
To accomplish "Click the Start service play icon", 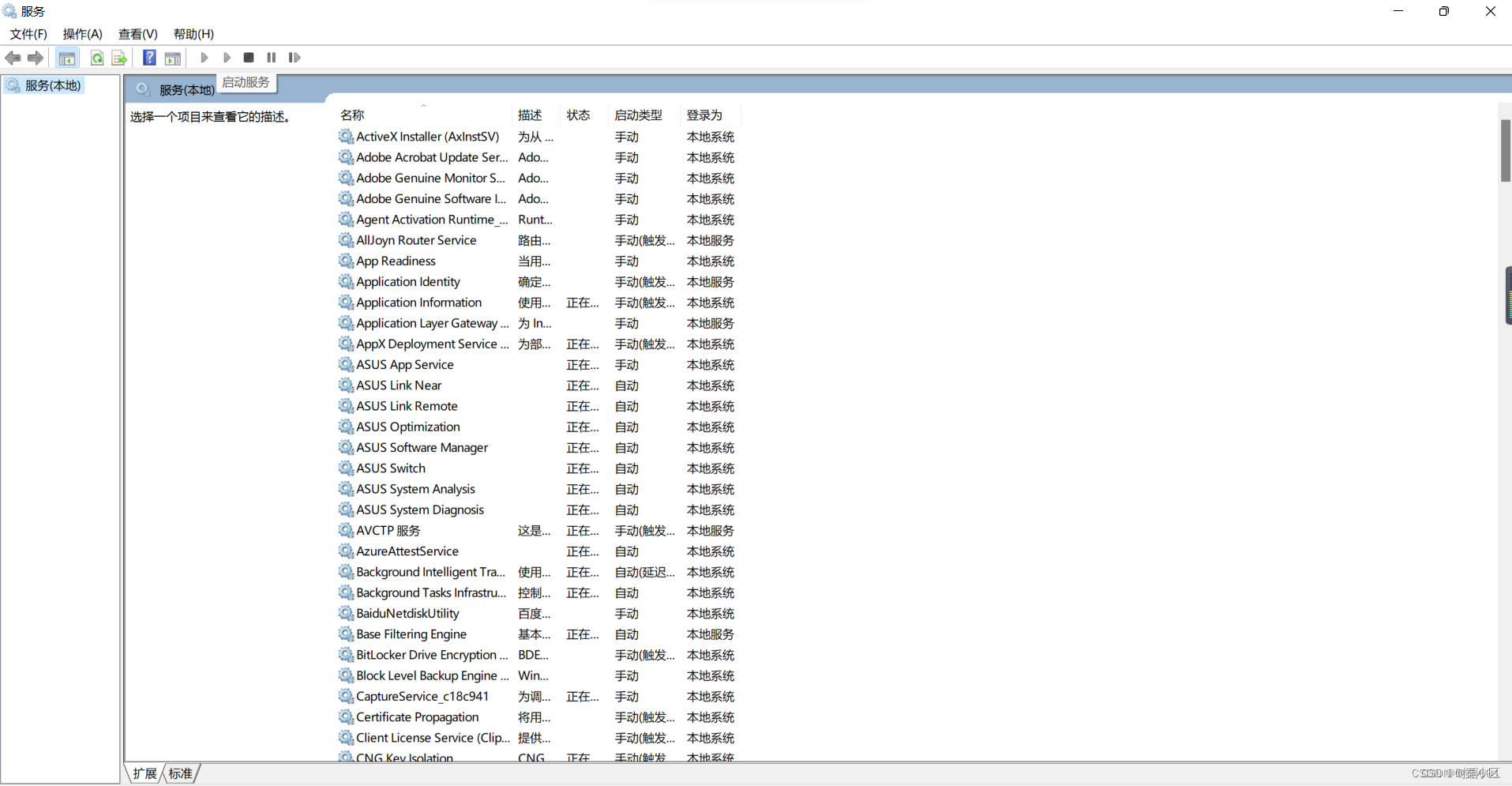I will 204,58.
